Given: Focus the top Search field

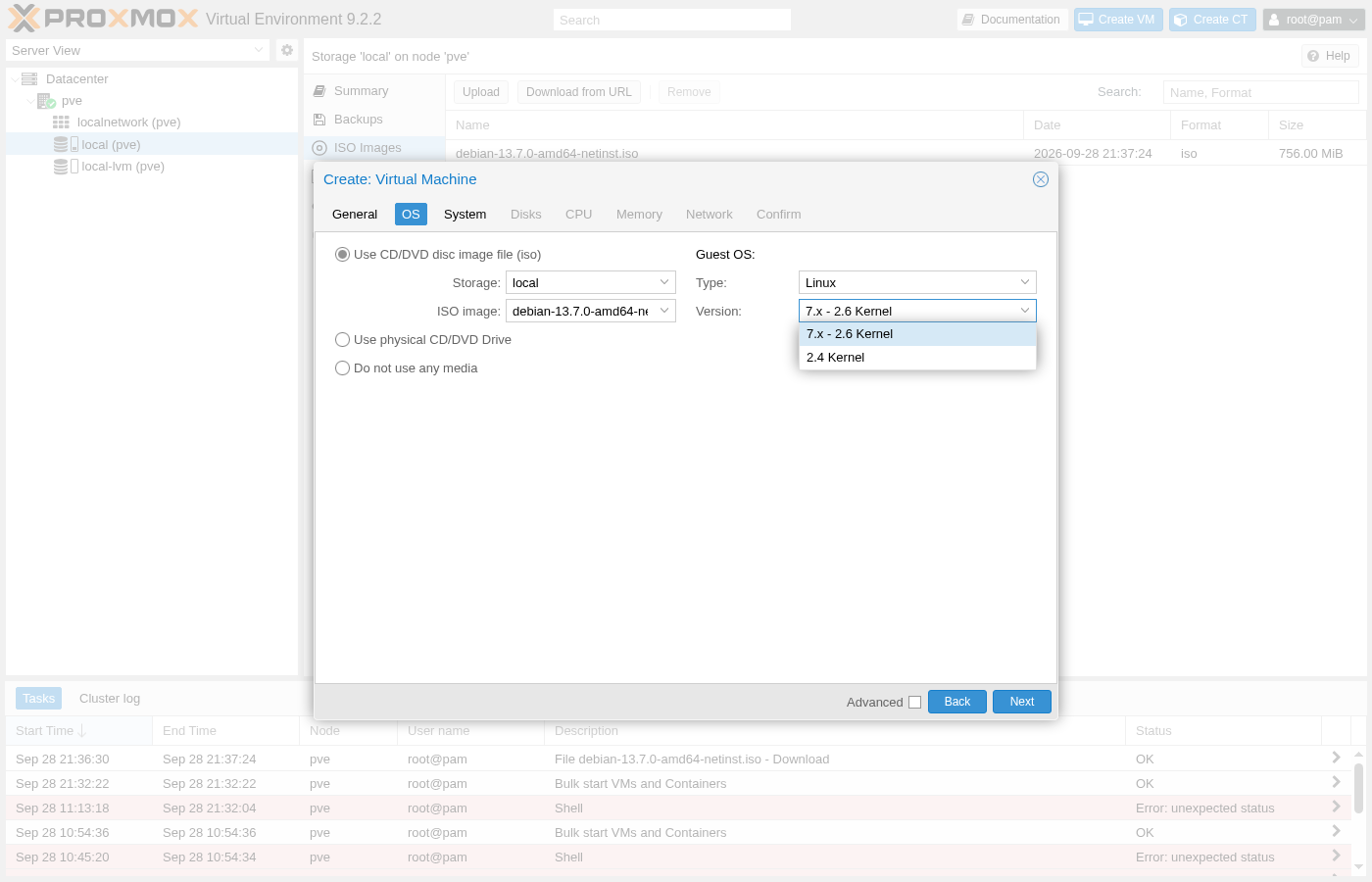Looking at the screenshot, I should tap(672, 20).
